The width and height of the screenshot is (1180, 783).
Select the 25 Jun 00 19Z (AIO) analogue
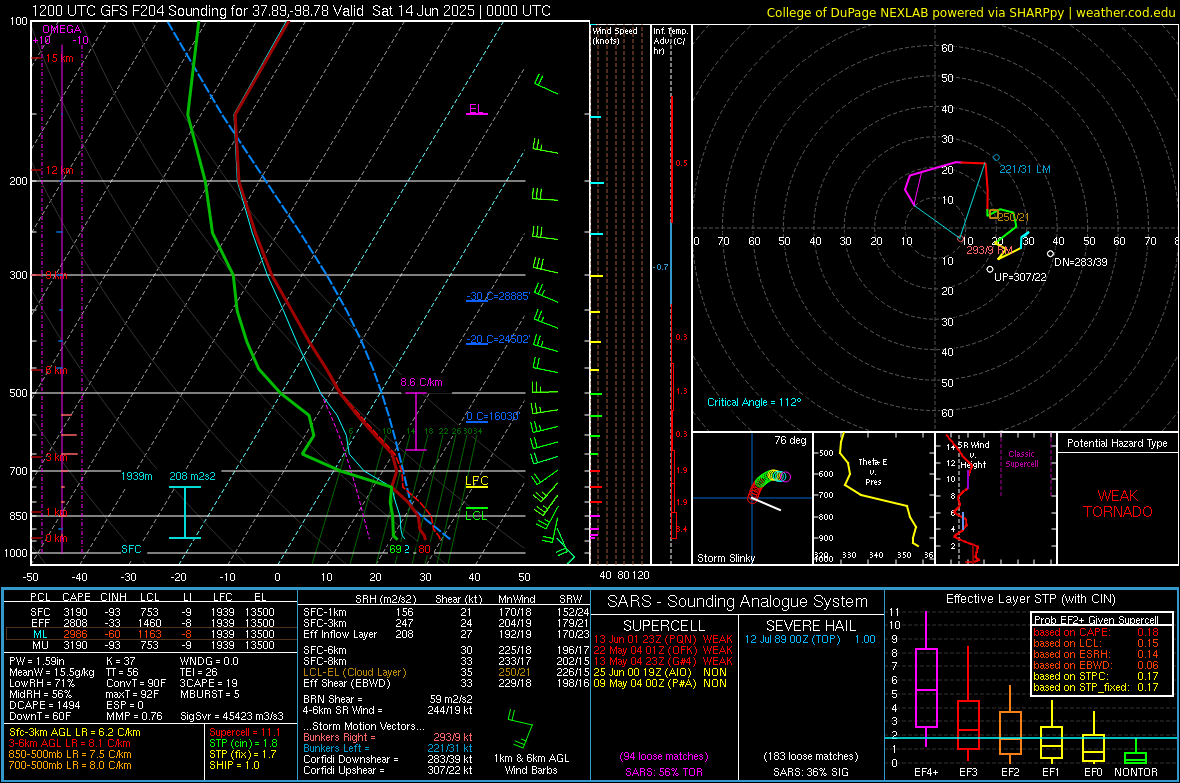click(660, 672)
